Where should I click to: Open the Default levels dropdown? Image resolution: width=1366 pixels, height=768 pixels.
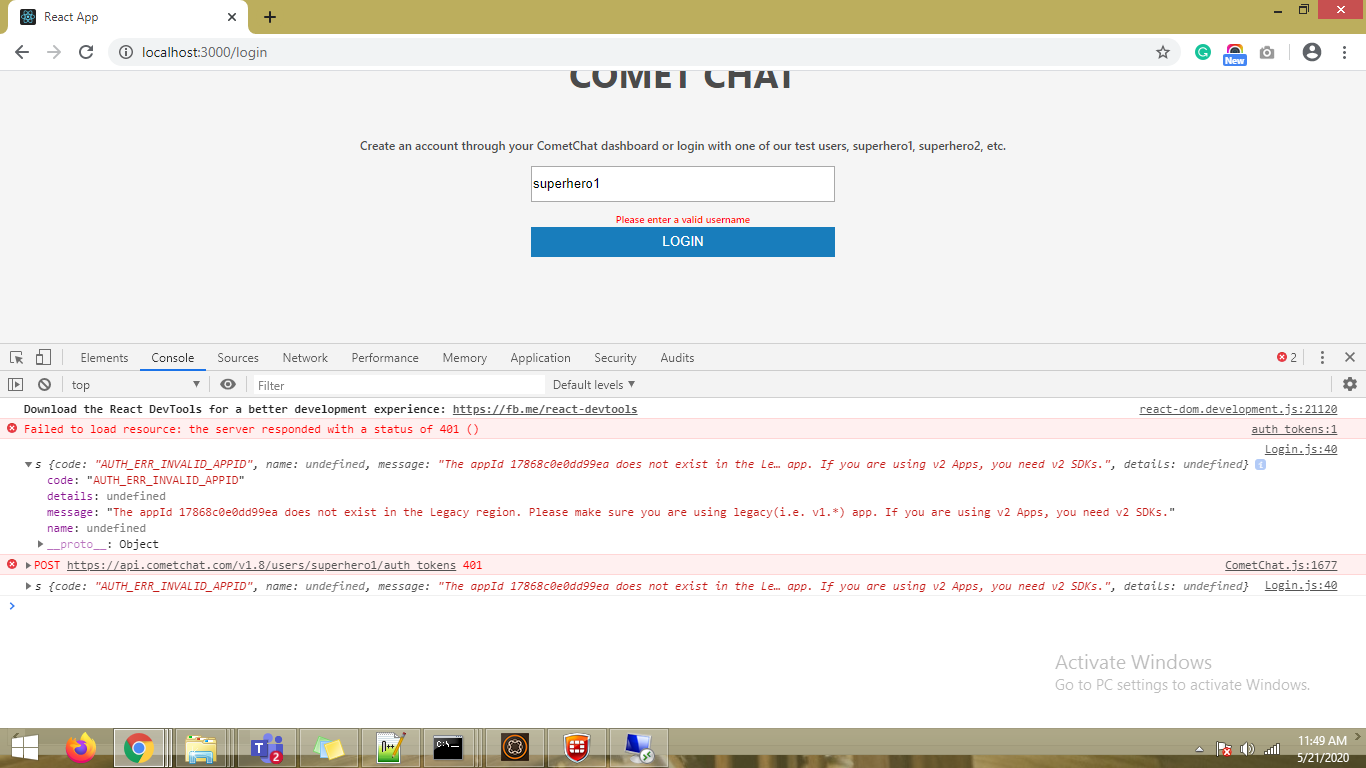[594, 384]
